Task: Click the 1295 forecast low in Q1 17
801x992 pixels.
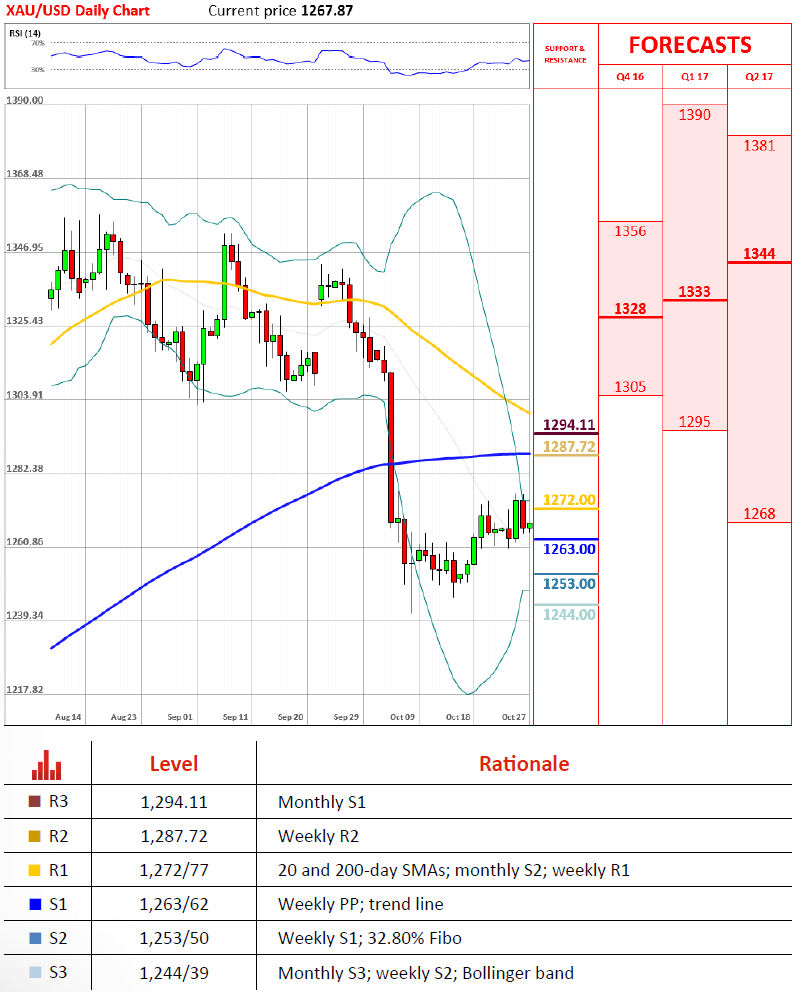Action: click(x=695, y=421)
